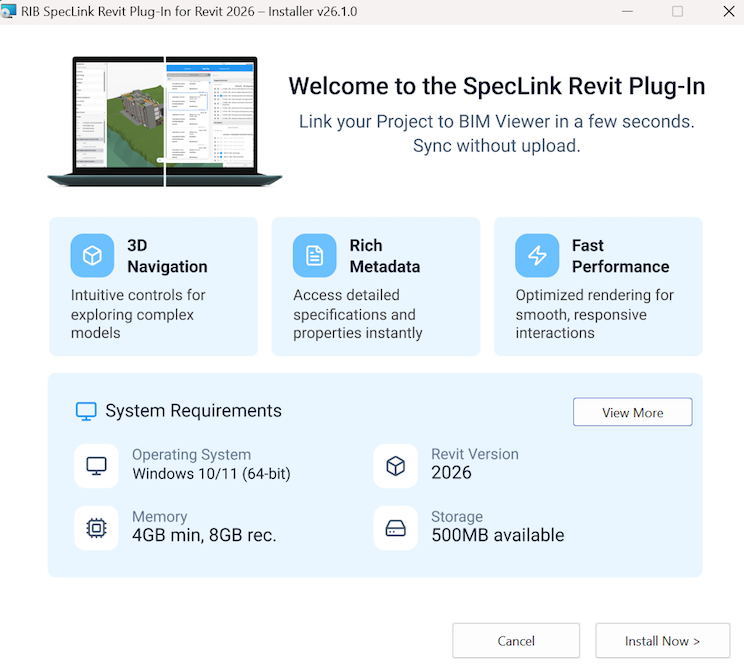Click the Fast Performance lightning icon
The width and height of the screenshot is (744, 666).
537,255
